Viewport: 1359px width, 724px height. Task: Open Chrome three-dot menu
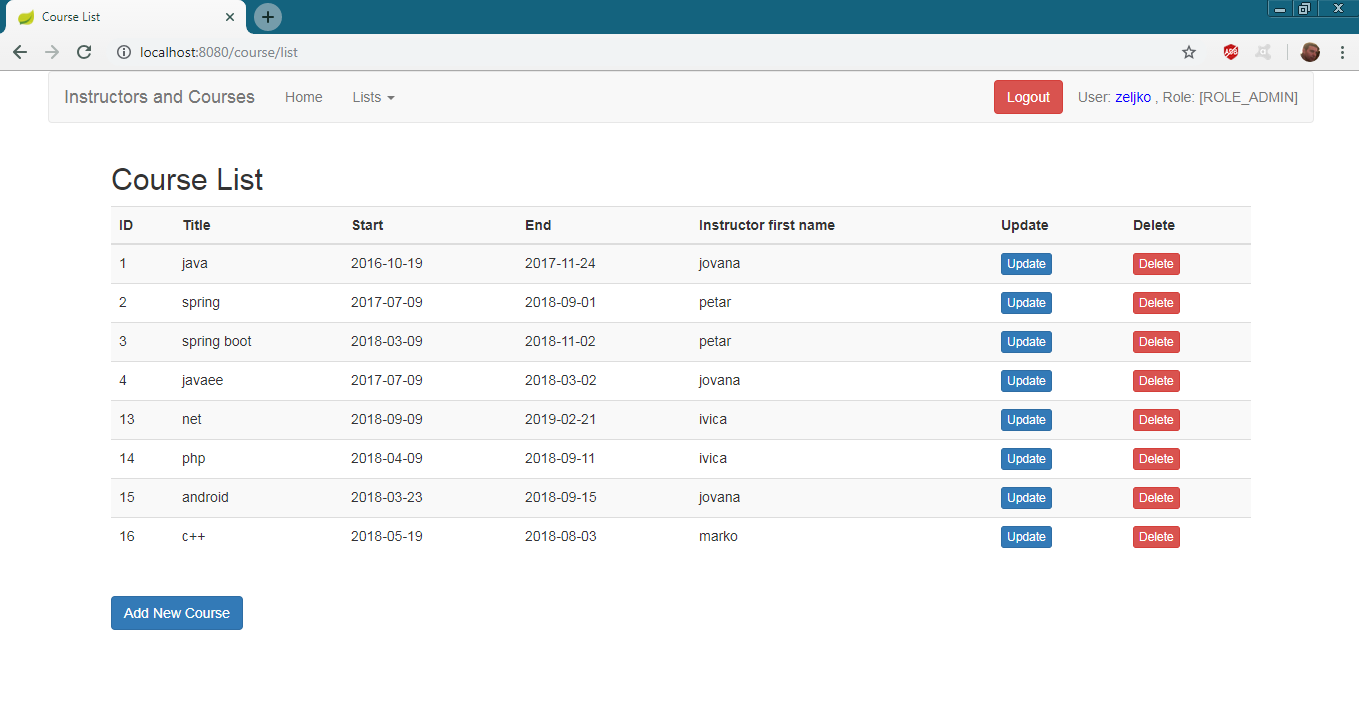[x=1342, y=52]
